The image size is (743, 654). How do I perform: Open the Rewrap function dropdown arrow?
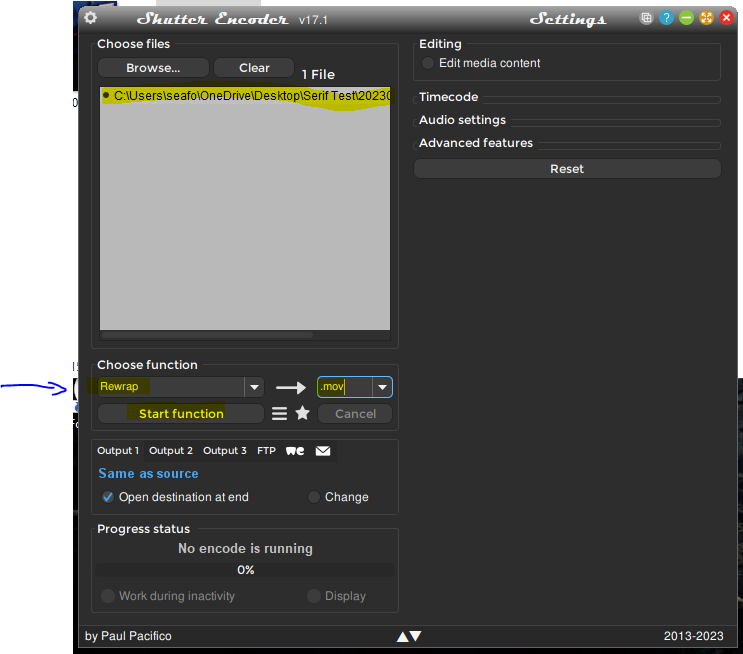(254, 387)
